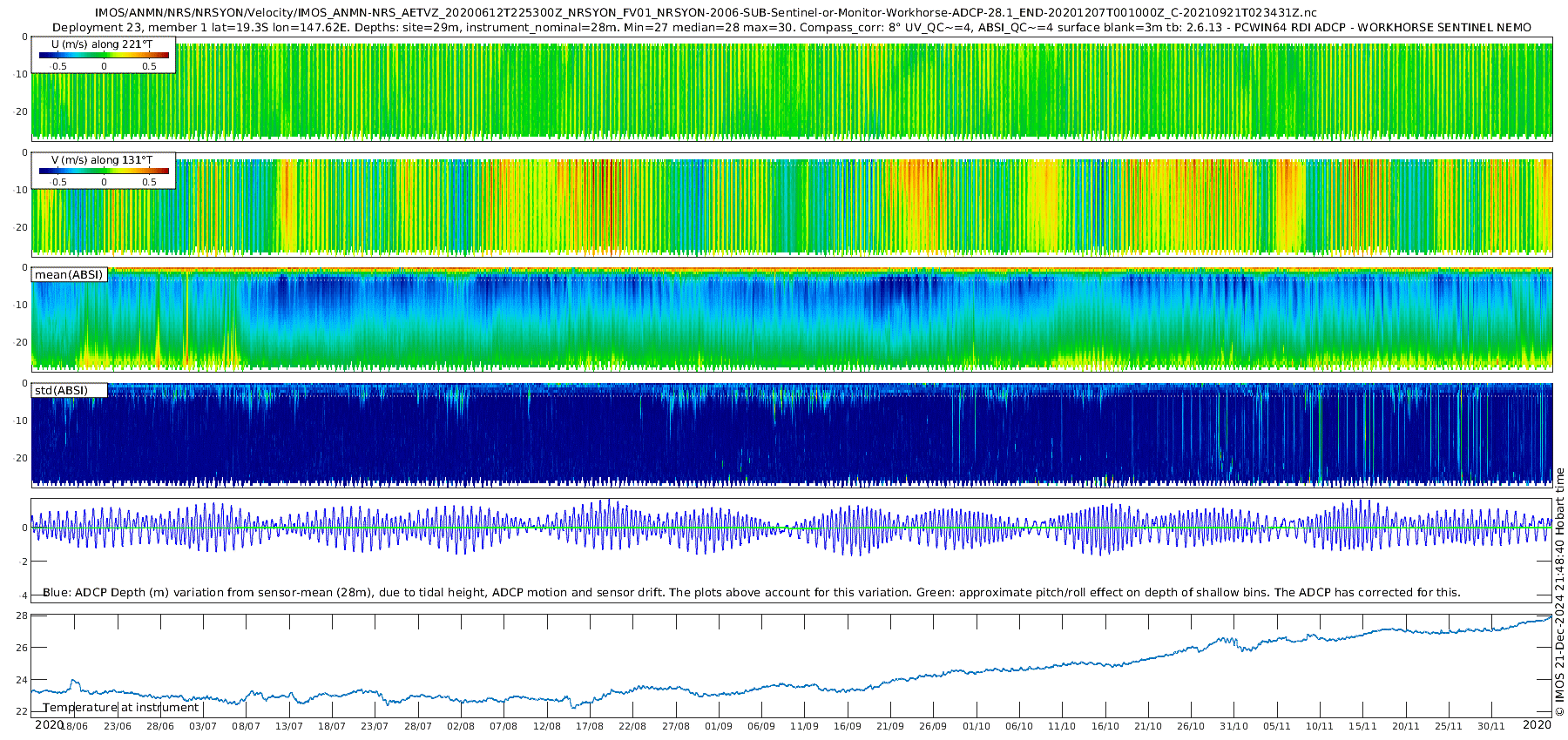Click the 21/09 date tick label
The width and height of the screenshot is (1568, 740).
(x=890, y=726)
